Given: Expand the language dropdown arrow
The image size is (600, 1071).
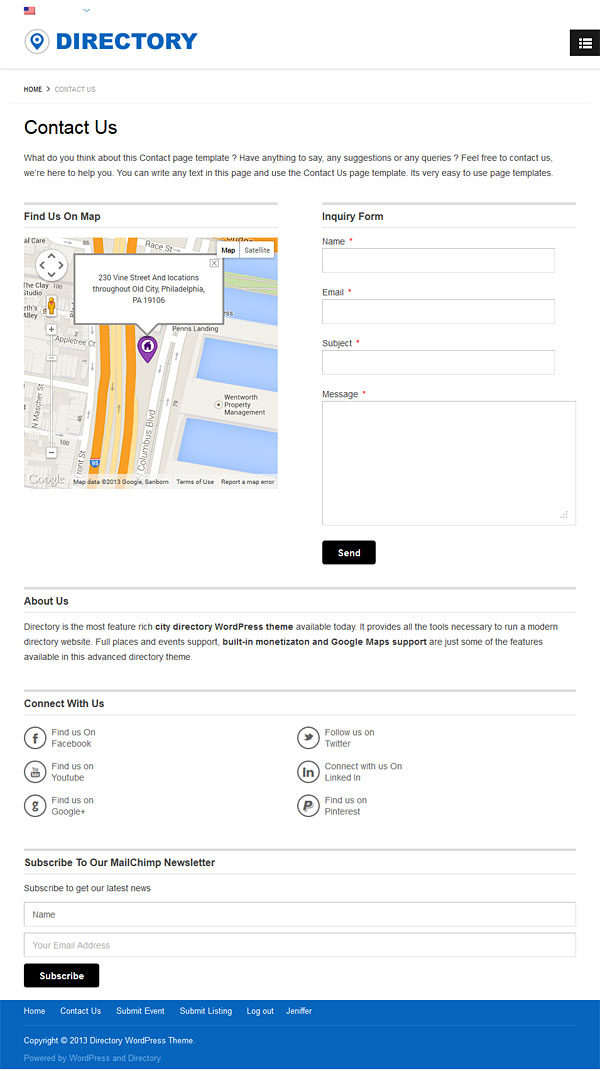Looking at the screenshot, I should tap(86, 10).
